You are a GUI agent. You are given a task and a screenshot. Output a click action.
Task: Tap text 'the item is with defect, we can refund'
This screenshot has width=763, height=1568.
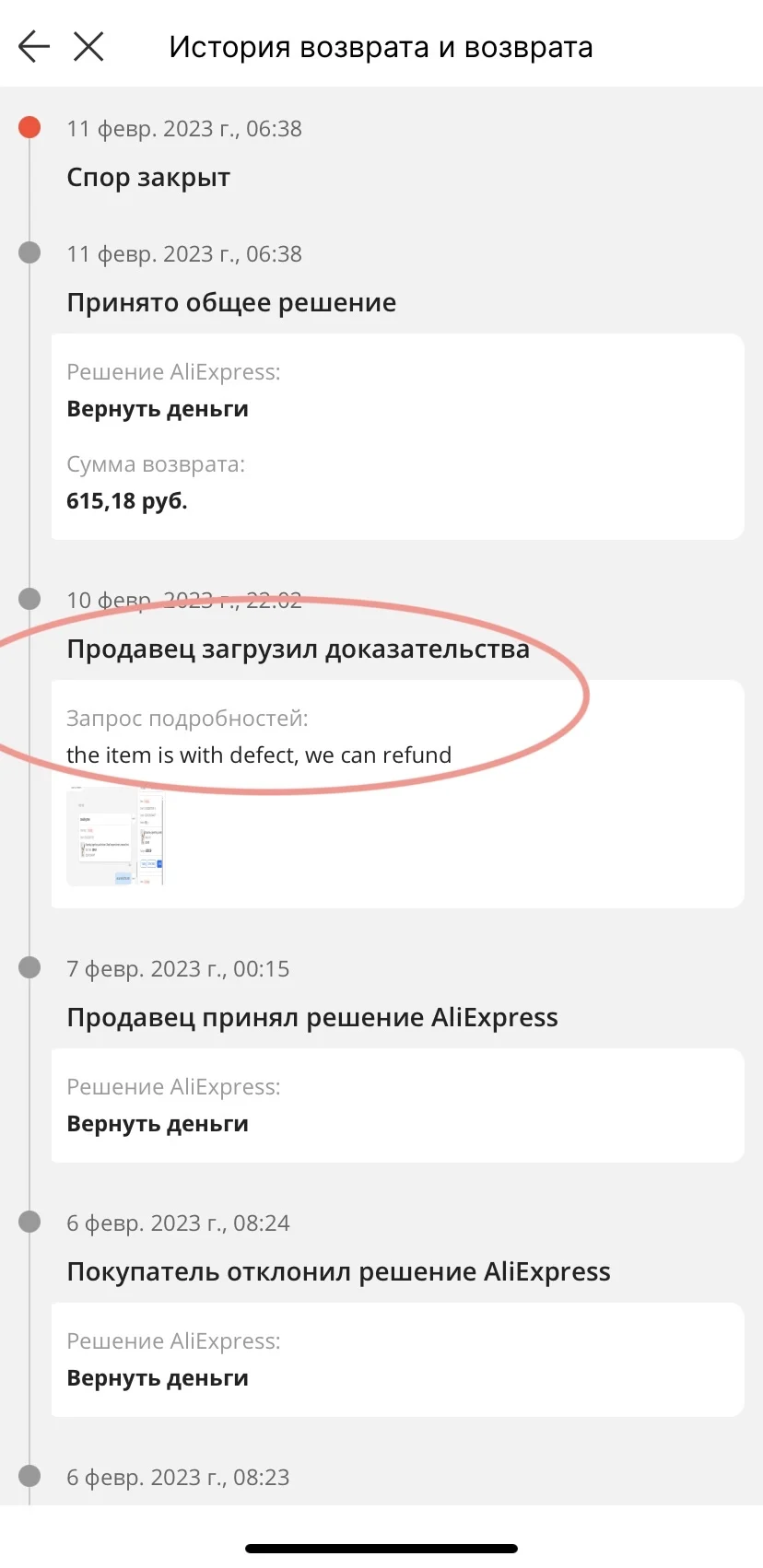coord(259,755)
